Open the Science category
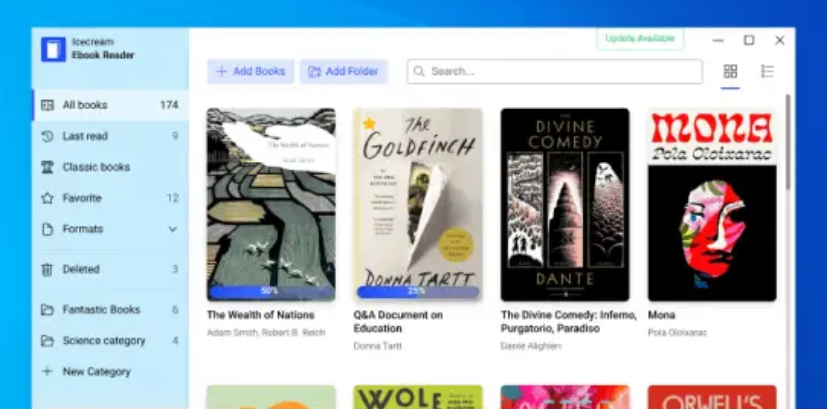Viewport: 827px width, 409px height. click(x=110, y=341)
